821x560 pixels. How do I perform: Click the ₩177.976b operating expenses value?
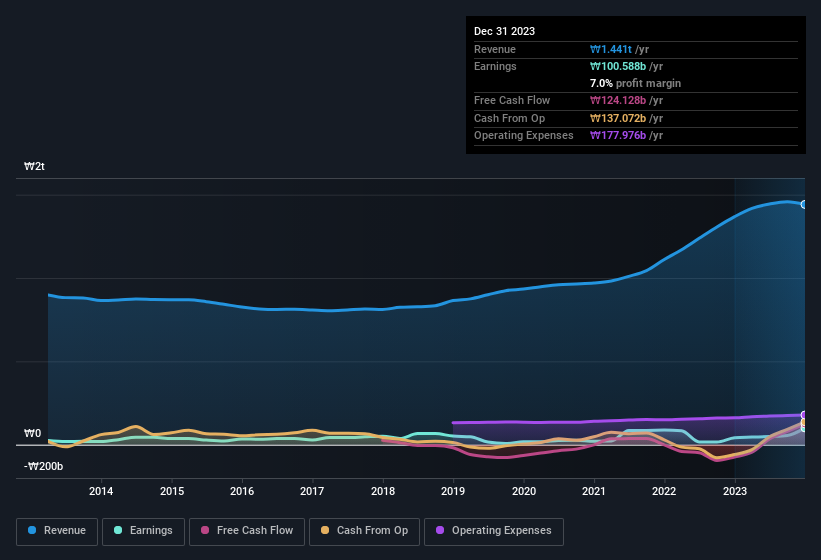(x=618, y=136)
